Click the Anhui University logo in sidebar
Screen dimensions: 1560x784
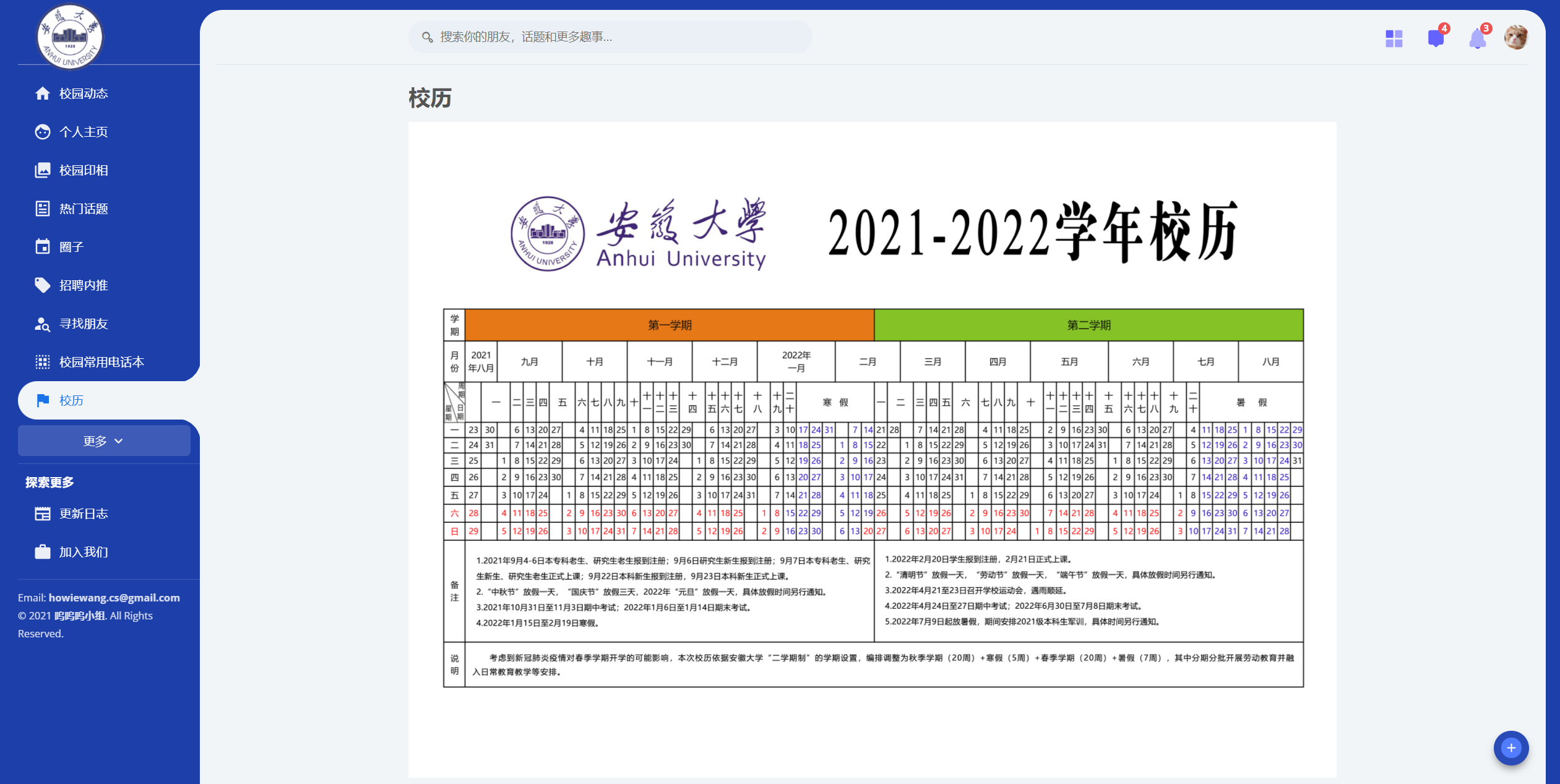(x=70, y=37)
